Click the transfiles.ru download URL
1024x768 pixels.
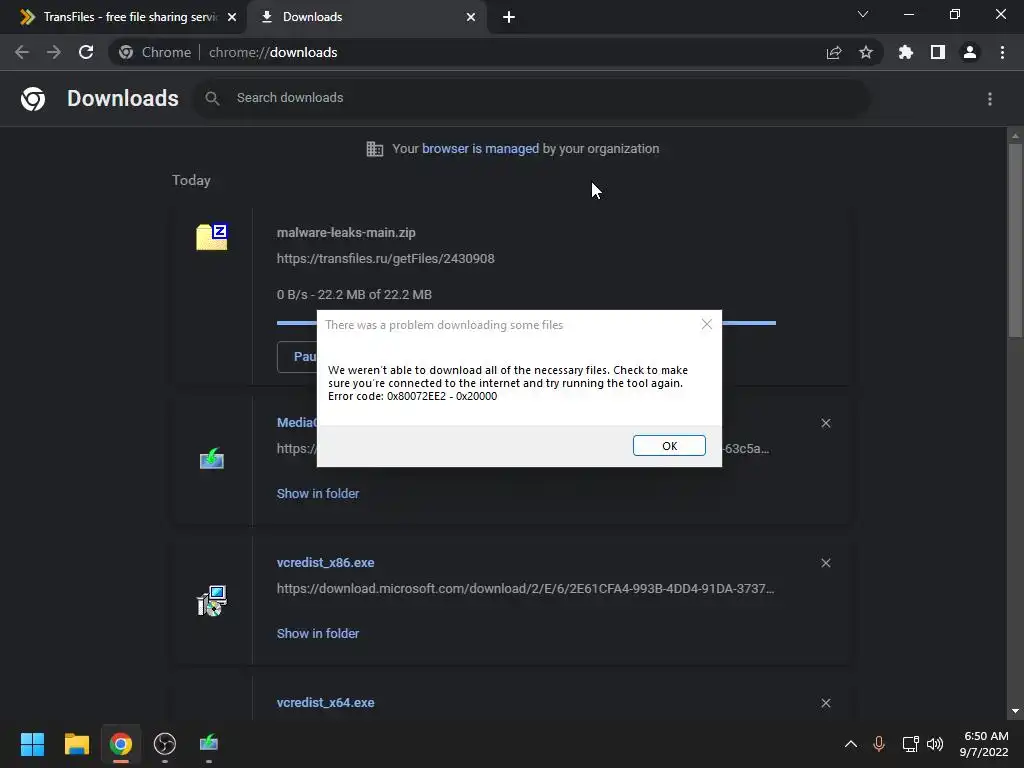tap(385, 259)
